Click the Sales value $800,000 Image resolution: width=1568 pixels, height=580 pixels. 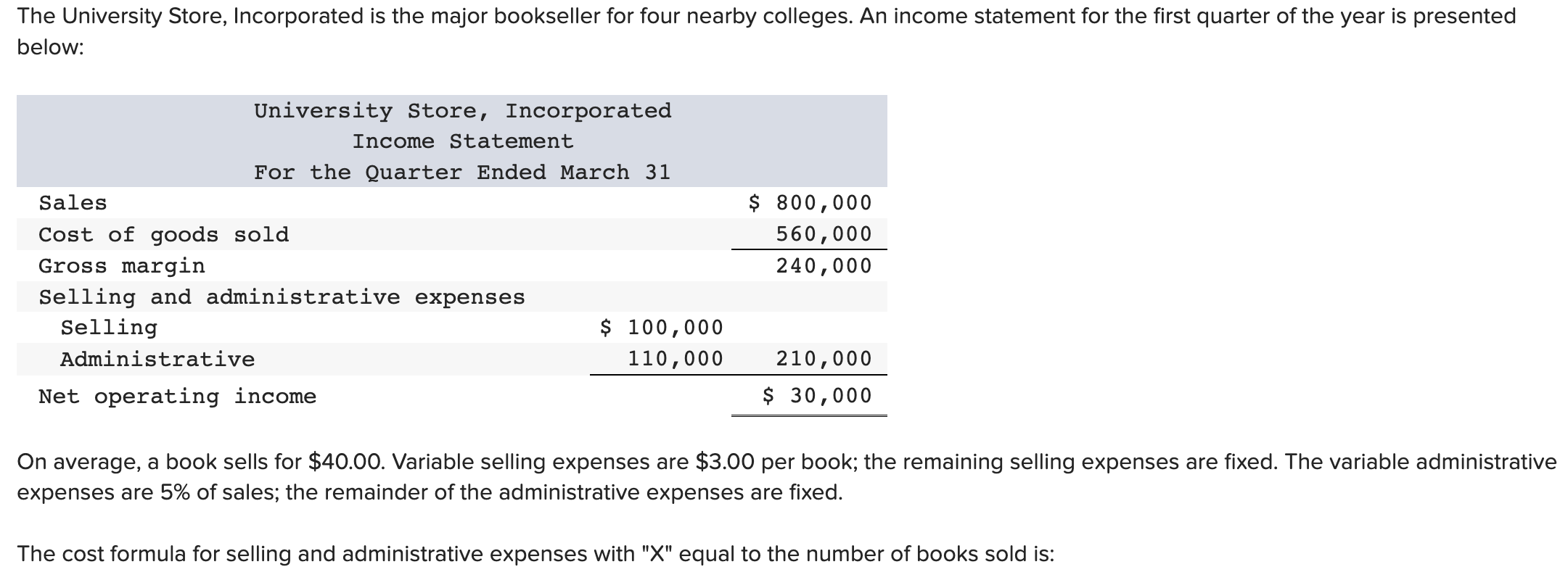[810, 203]
